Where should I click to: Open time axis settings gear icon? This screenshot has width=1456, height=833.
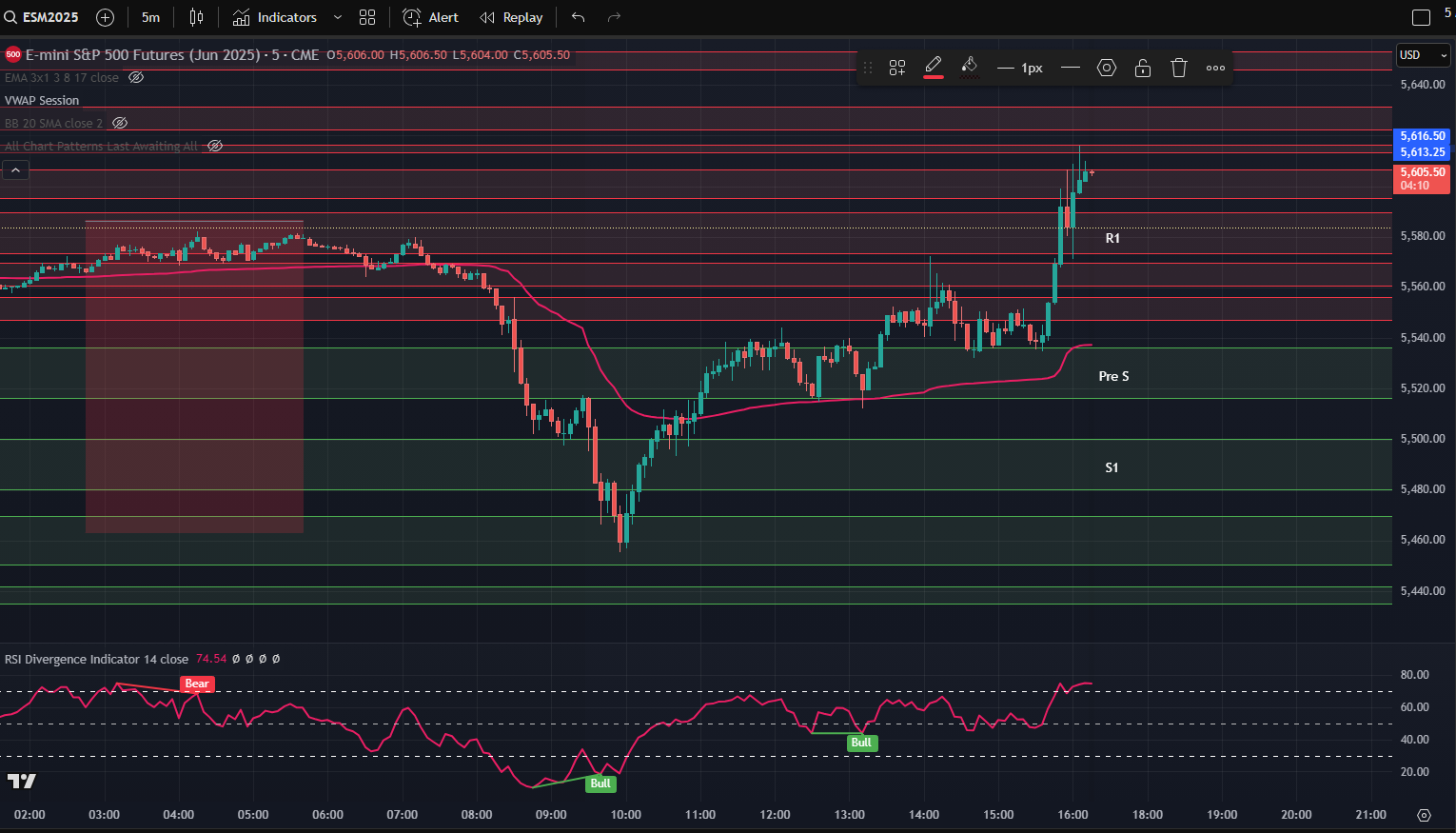pyautogui.click(x=1424, y=815)
